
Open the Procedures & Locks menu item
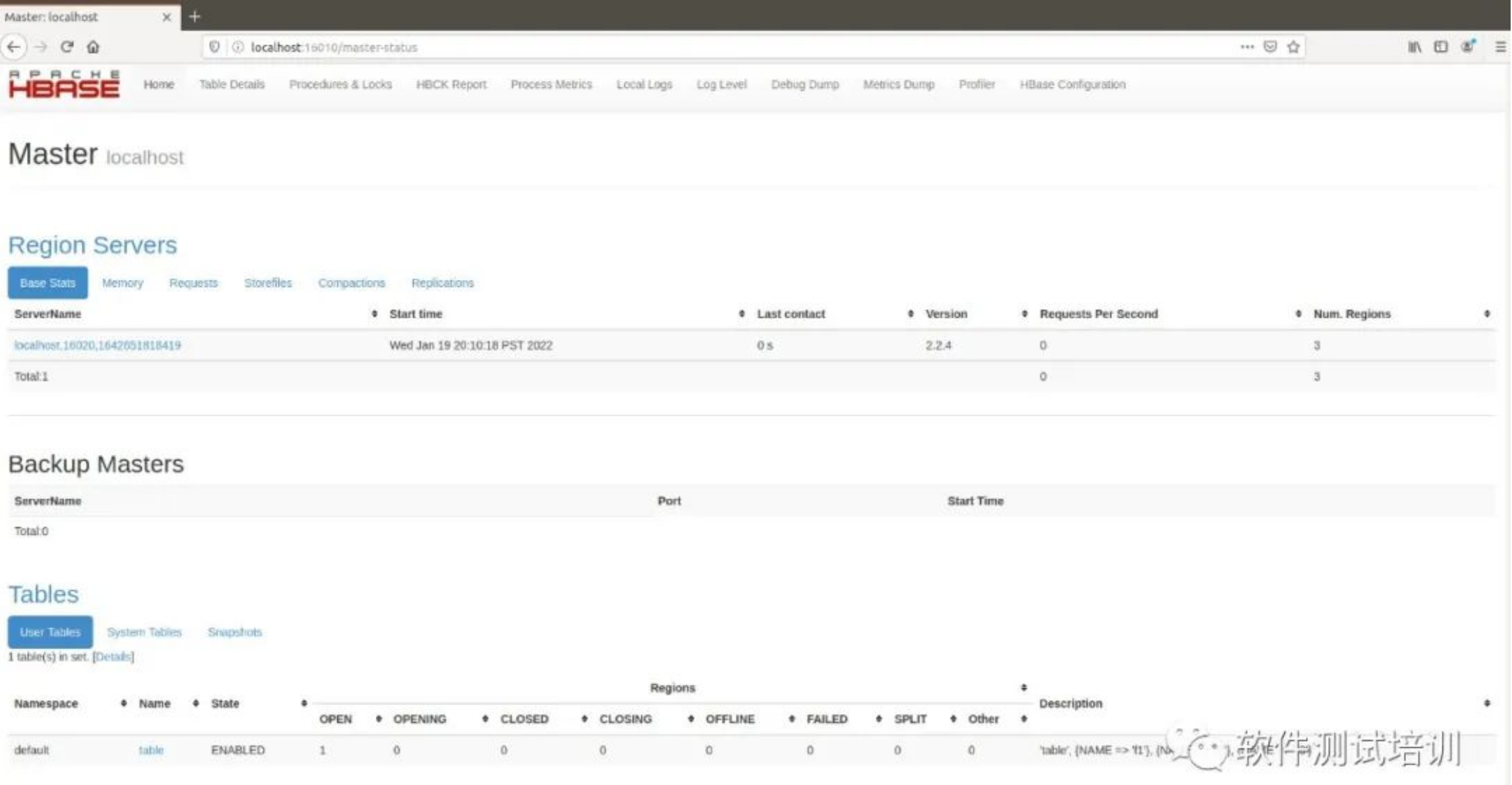(x=340, y=84)
